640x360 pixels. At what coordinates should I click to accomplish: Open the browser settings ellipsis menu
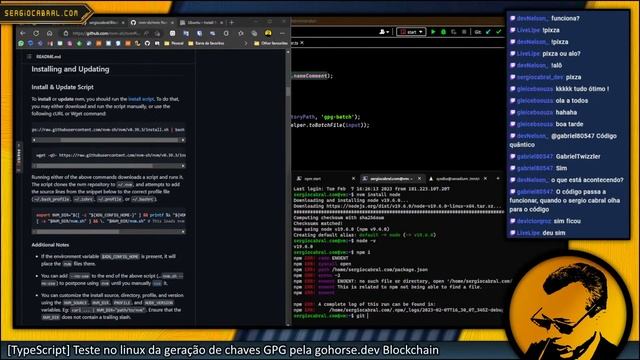[x=282, y=33]
